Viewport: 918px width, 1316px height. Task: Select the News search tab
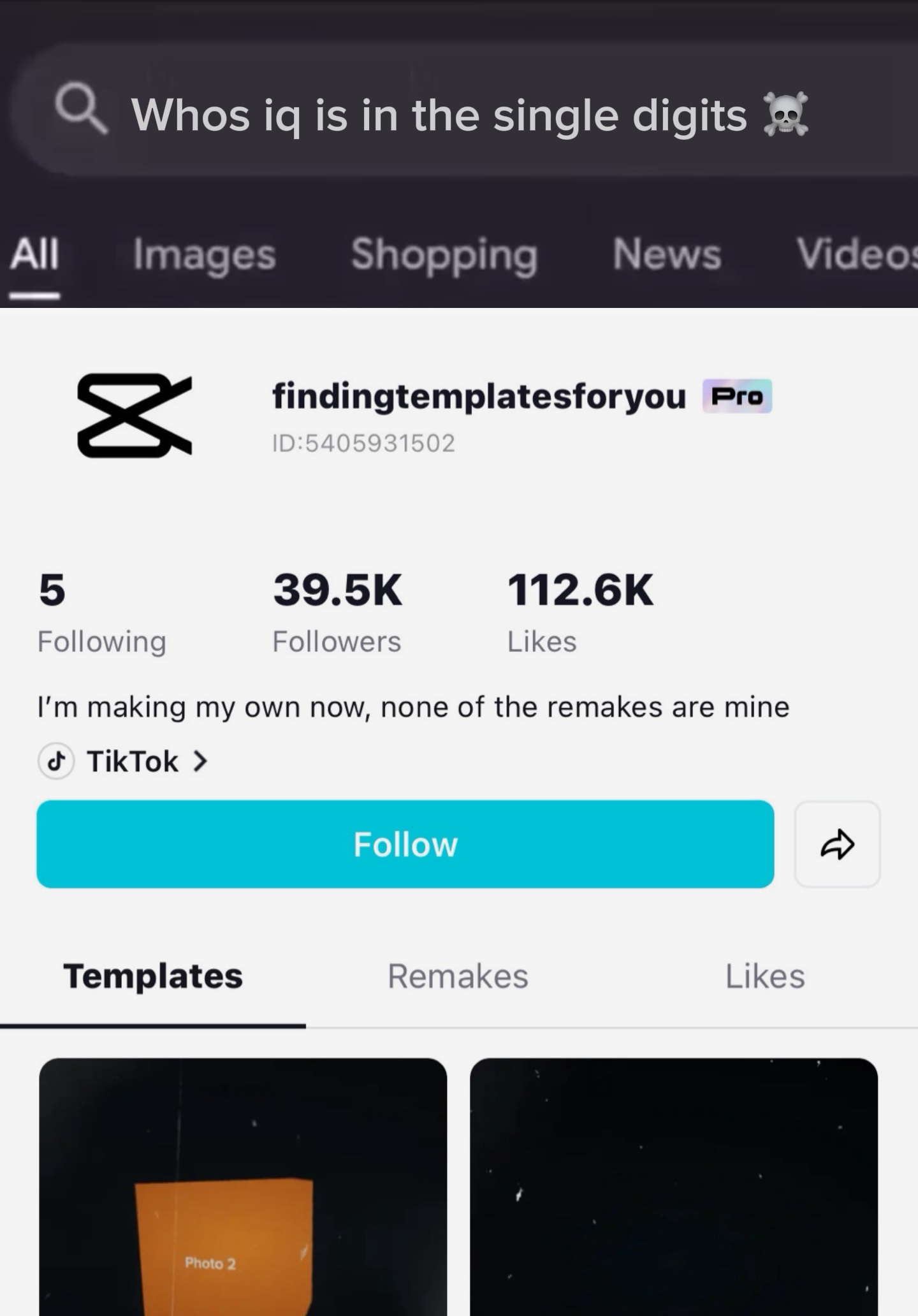[667, 254]
